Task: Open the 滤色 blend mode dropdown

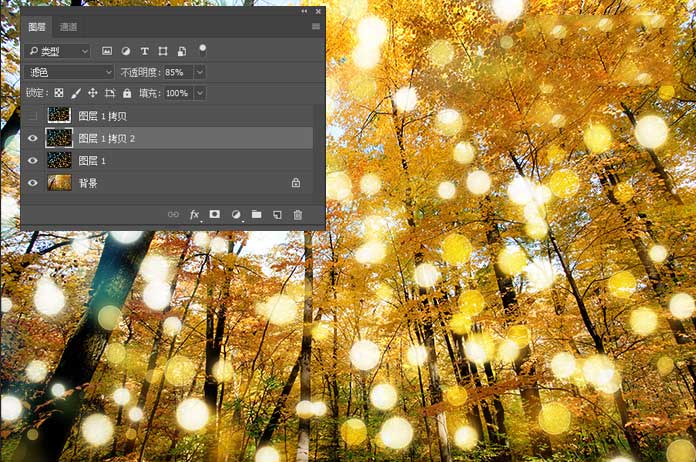Action: point(70,72)
